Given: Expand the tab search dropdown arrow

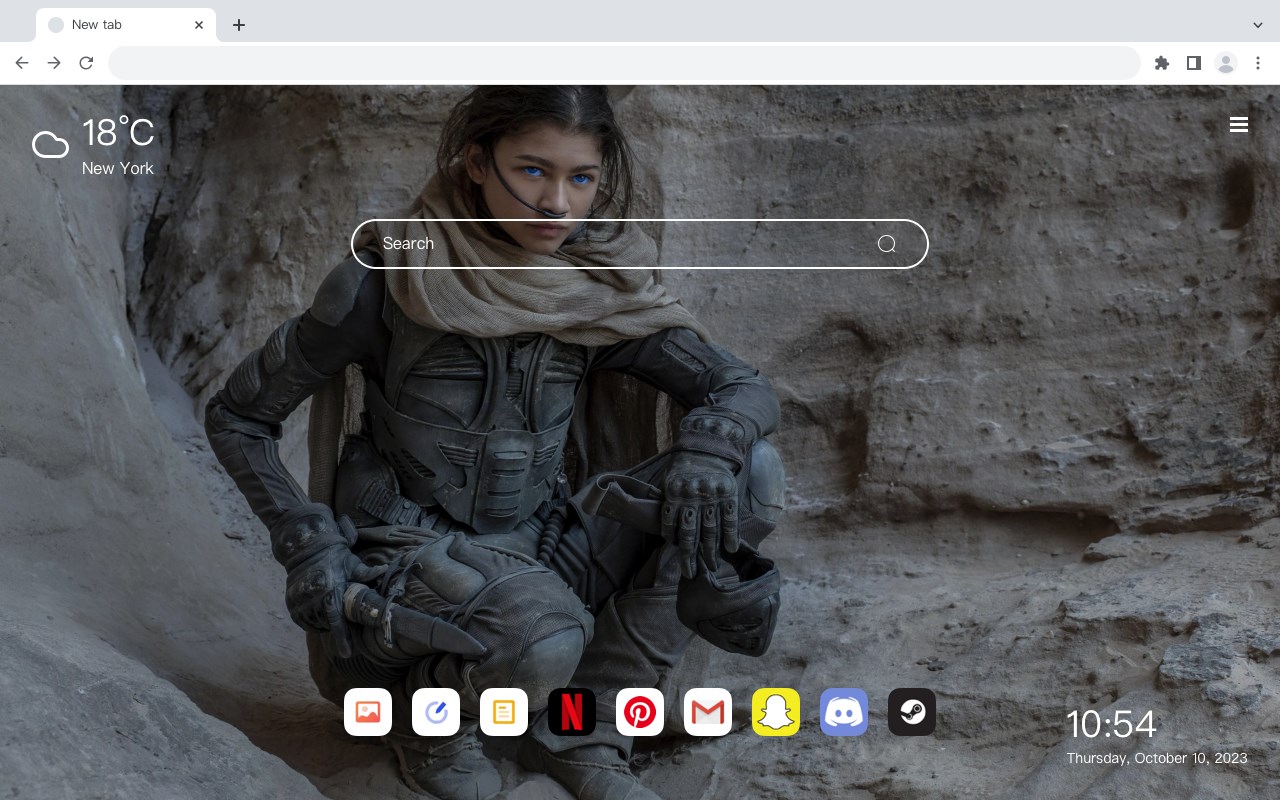Looking at the screenshot, I should pos(1258,25).
